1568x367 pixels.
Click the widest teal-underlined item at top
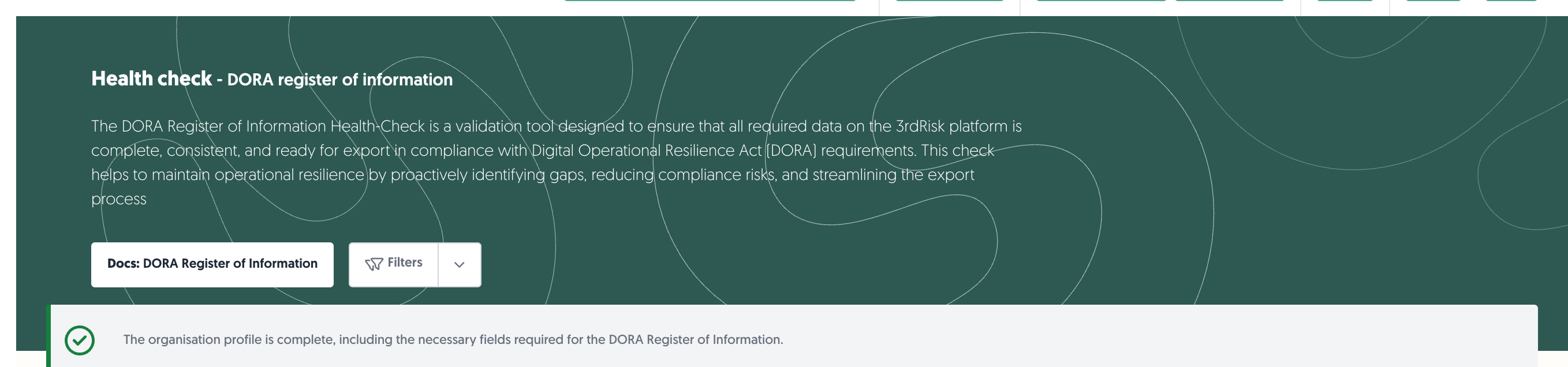click(710, 1)
